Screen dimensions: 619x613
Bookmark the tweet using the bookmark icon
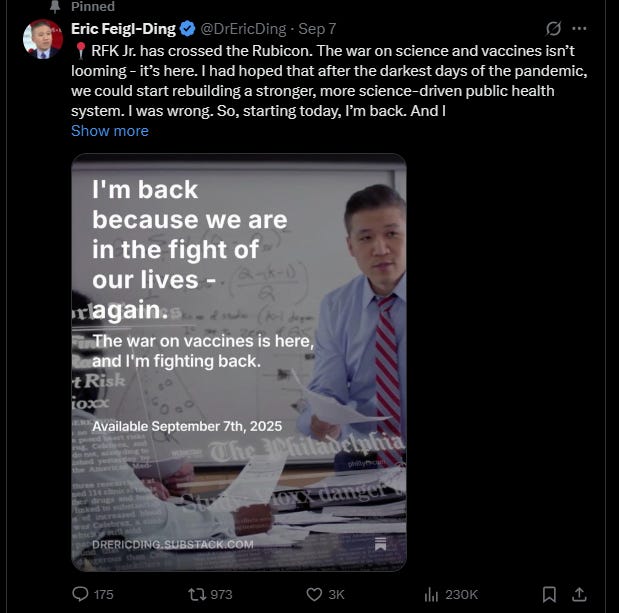click(x=549, y=594)
